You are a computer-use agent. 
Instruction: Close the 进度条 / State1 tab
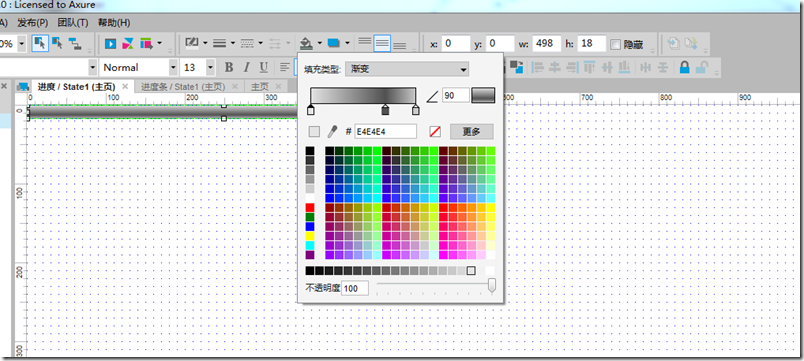(234, 87)
